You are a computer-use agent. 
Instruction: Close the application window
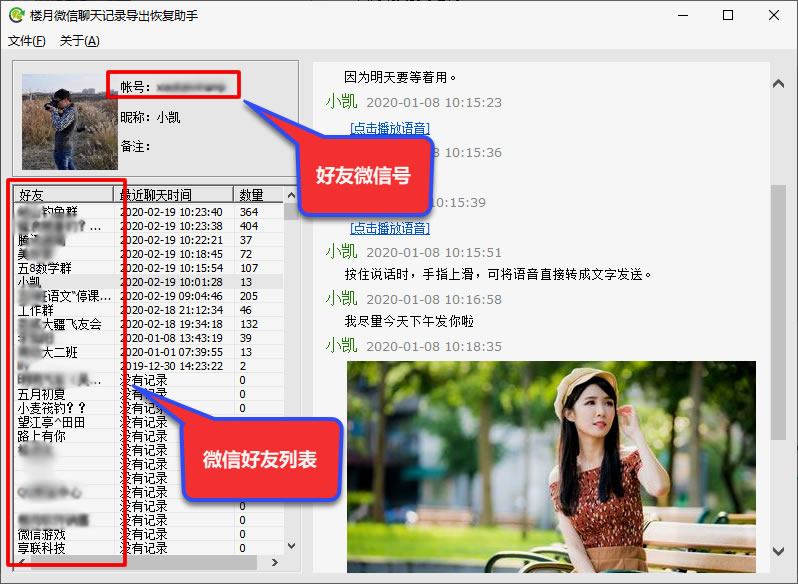(774, 15)
